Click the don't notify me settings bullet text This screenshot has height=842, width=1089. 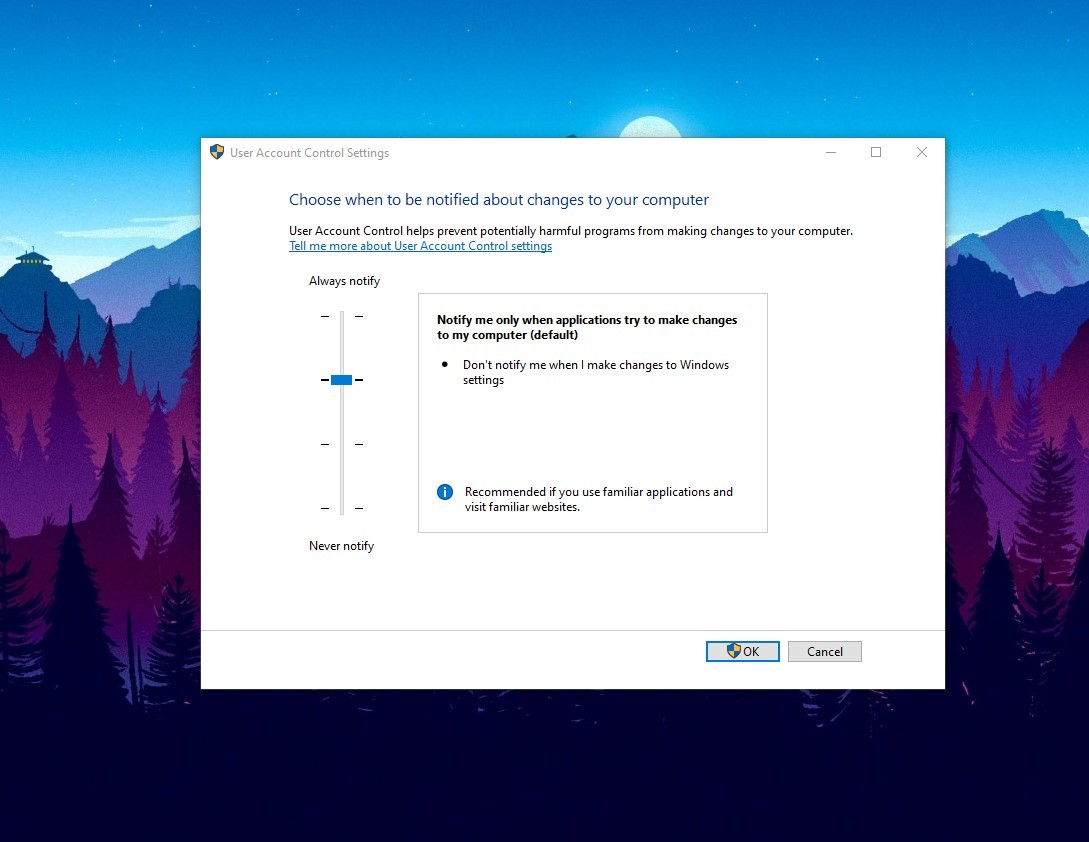point(595,372)
